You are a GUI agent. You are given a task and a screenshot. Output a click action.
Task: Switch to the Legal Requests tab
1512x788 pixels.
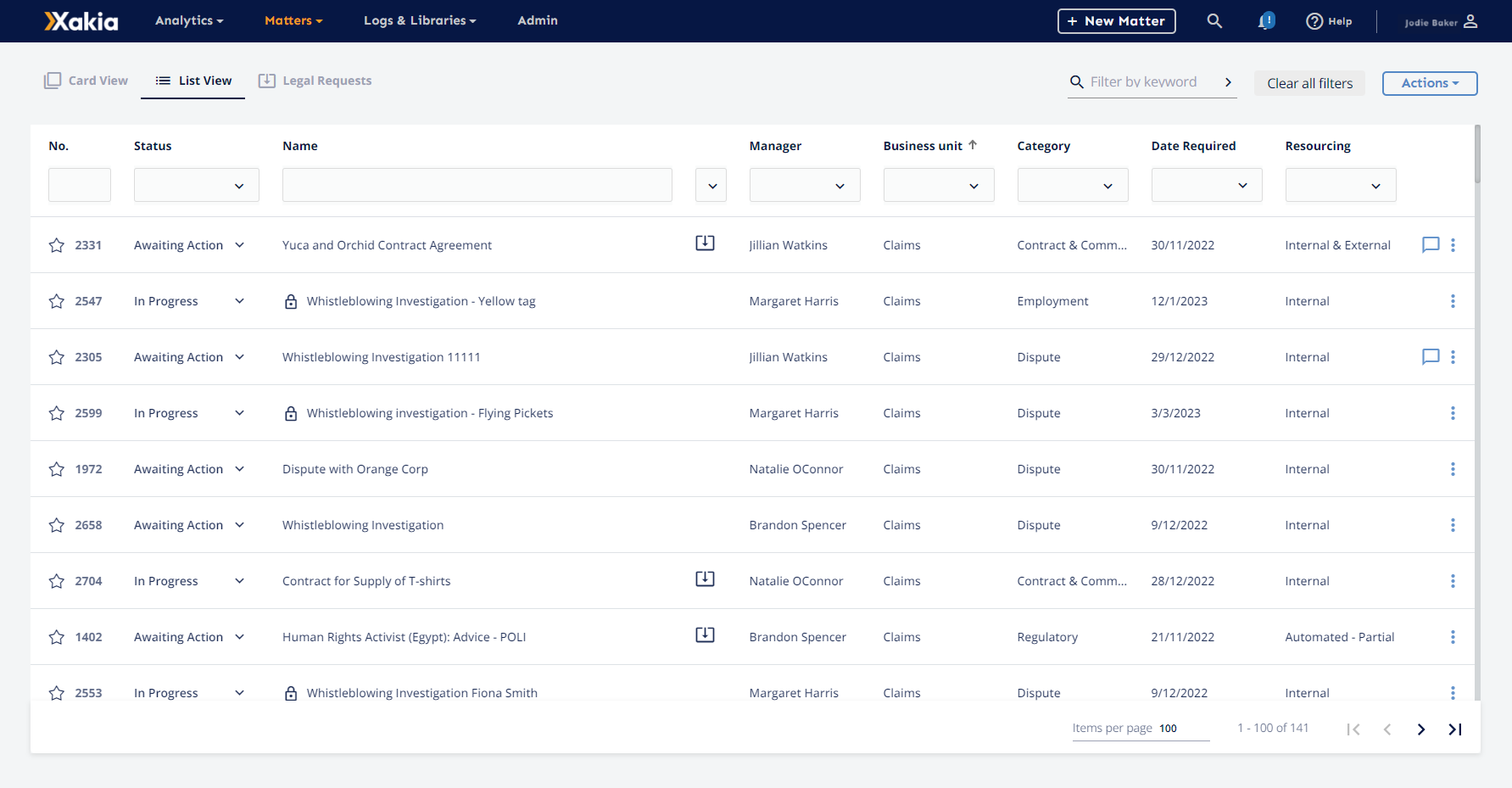point(315,80)
